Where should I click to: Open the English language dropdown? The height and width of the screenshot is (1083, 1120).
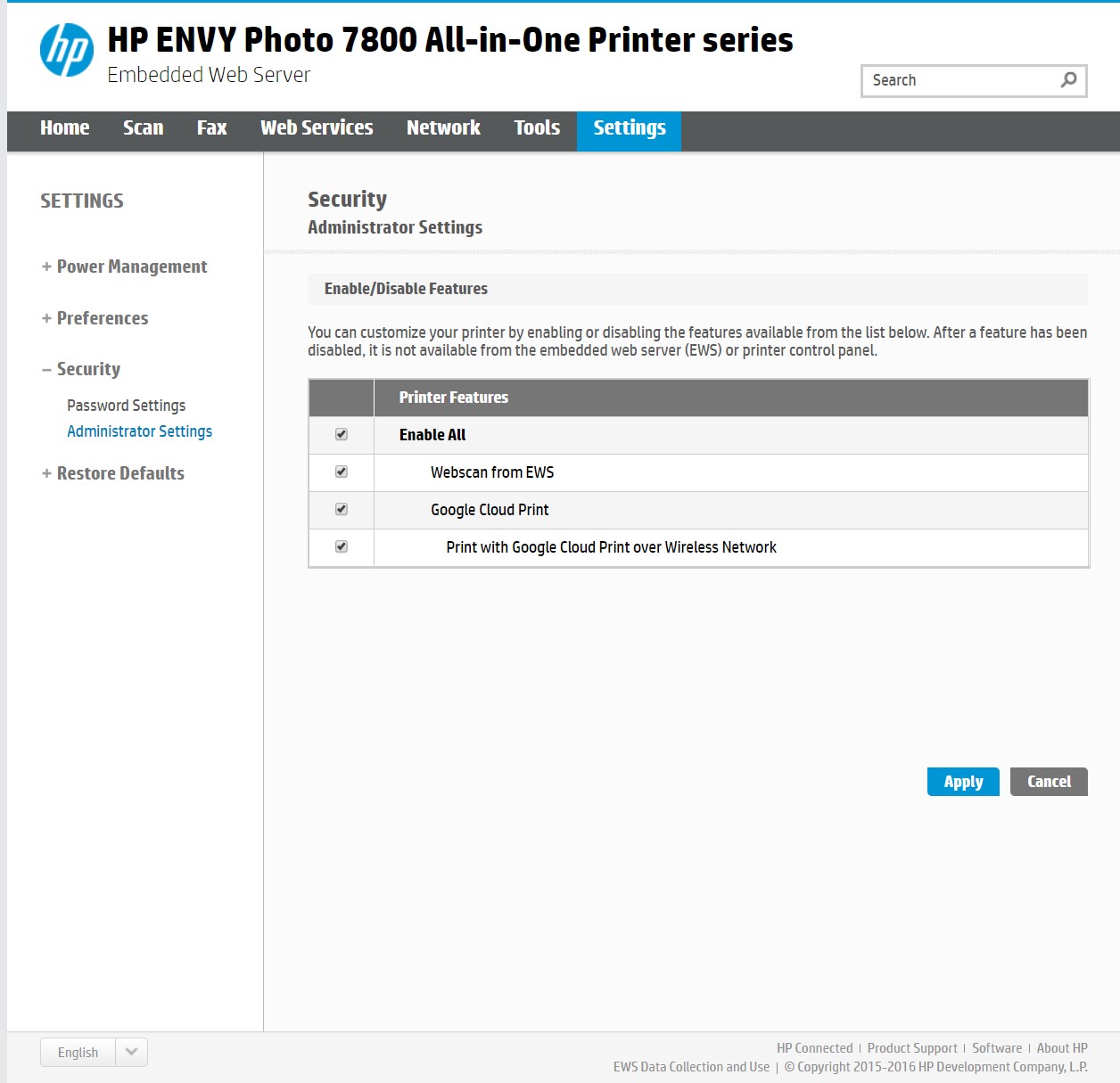point(131,1052)
